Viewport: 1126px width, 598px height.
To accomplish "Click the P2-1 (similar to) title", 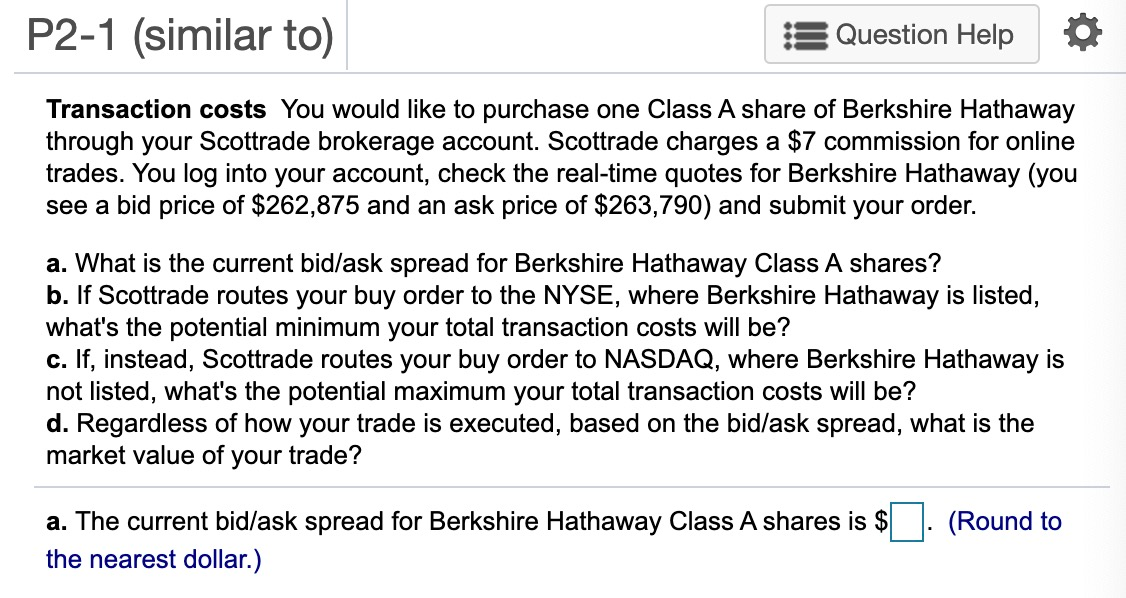I will (x=180, y=34).
